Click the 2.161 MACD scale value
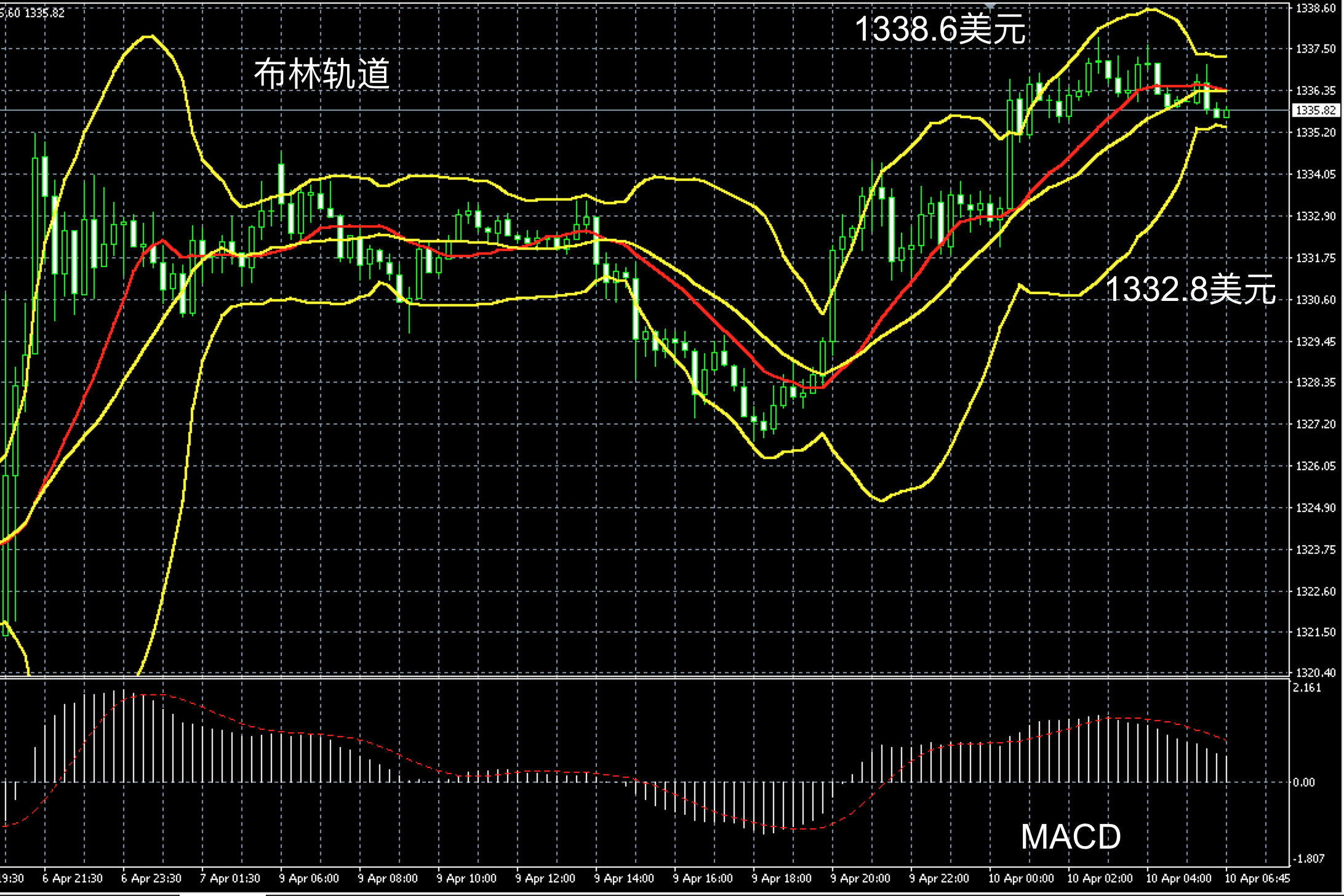Viewport: 1344px width, 896px height. coord(1307,688)
